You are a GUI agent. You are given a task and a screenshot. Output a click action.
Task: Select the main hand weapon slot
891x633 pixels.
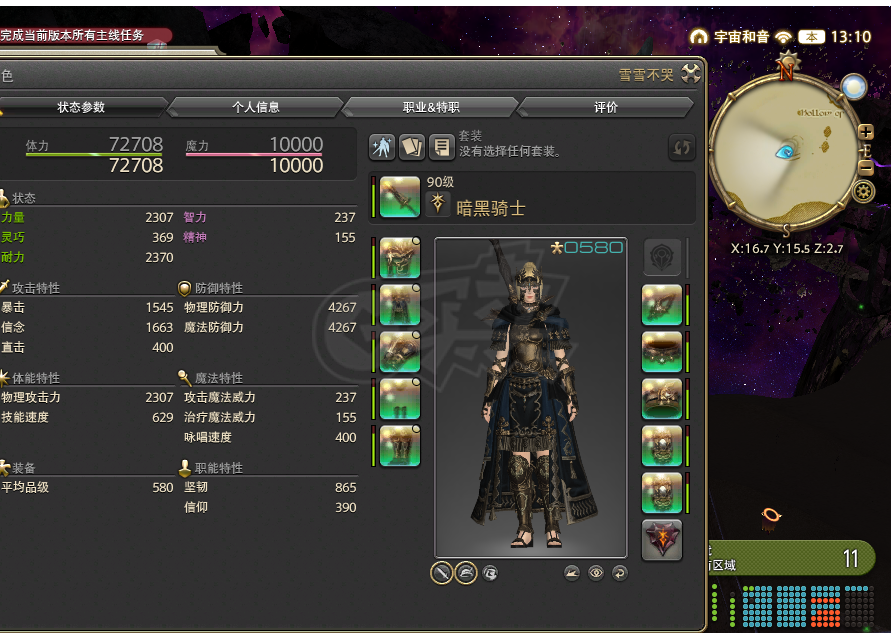(399, 197)
